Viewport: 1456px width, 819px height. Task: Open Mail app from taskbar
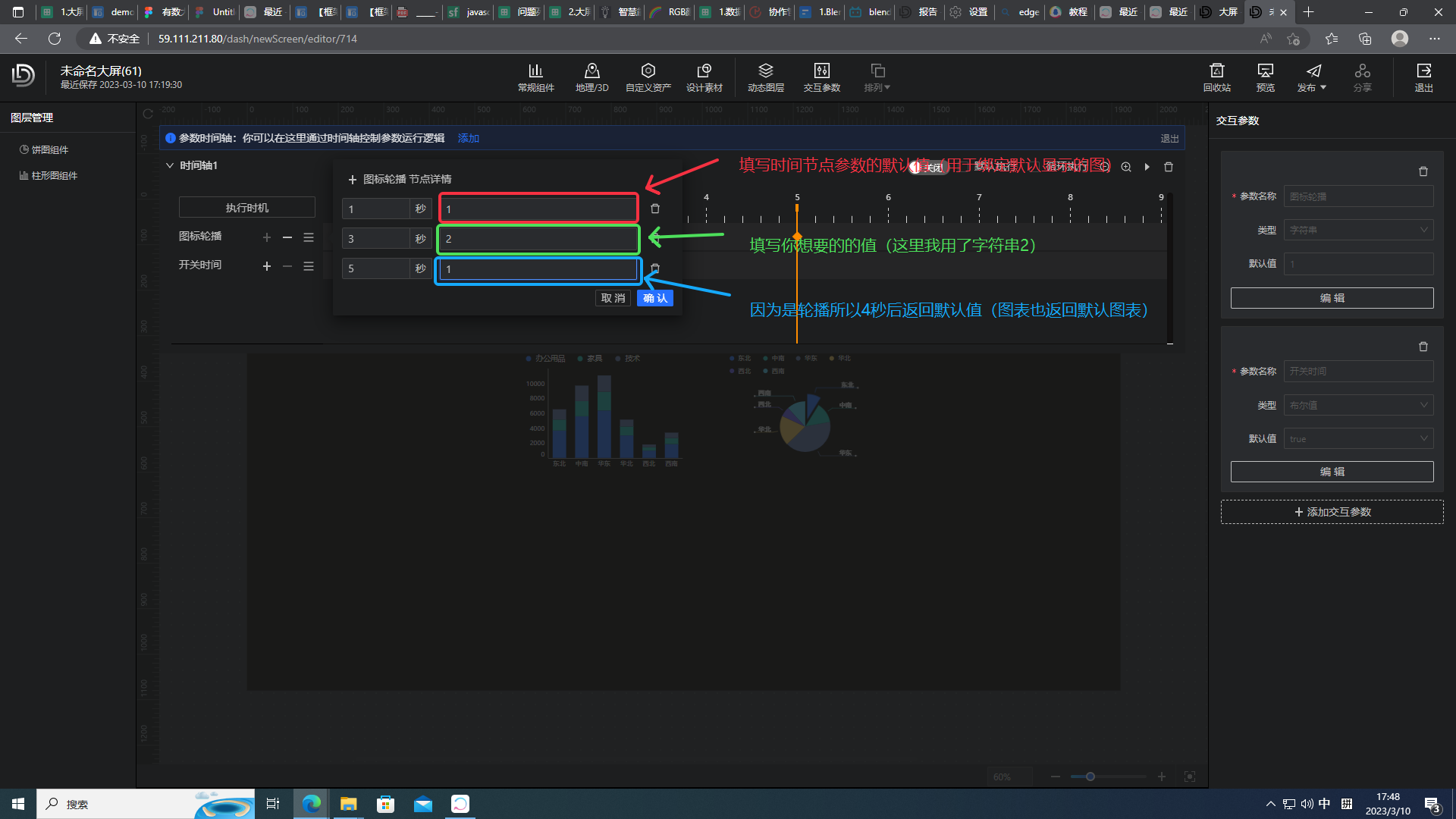(422, 804)
